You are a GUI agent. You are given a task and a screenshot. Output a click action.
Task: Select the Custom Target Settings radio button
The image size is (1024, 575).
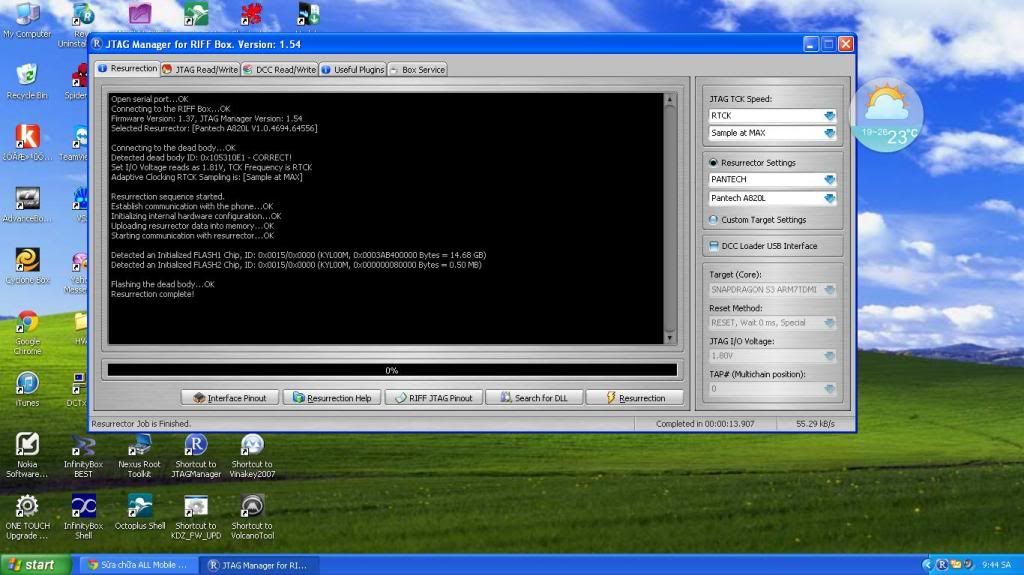coord(713,220)
